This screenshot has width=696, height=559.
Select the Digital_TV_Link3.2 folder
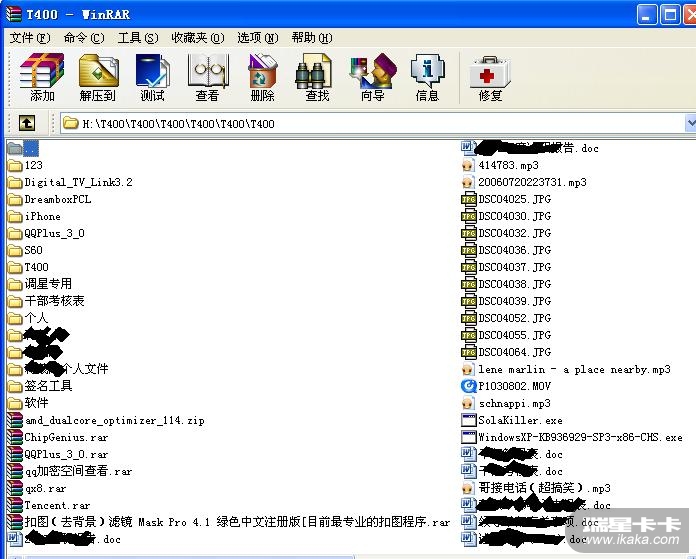[70, 182]
